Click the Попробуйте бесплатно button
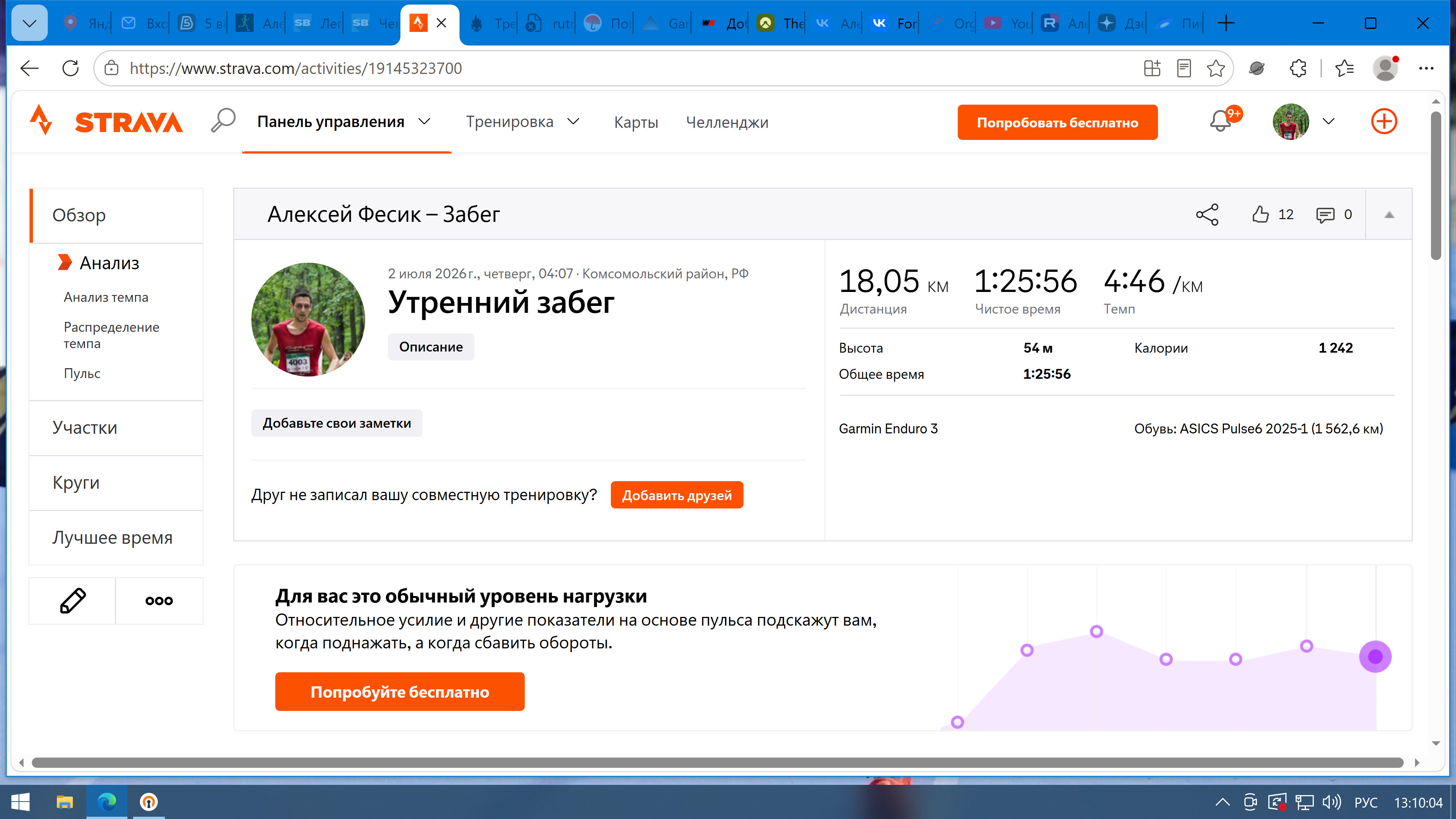Viewport: 1456px width, 819px height. click(400, 692)
